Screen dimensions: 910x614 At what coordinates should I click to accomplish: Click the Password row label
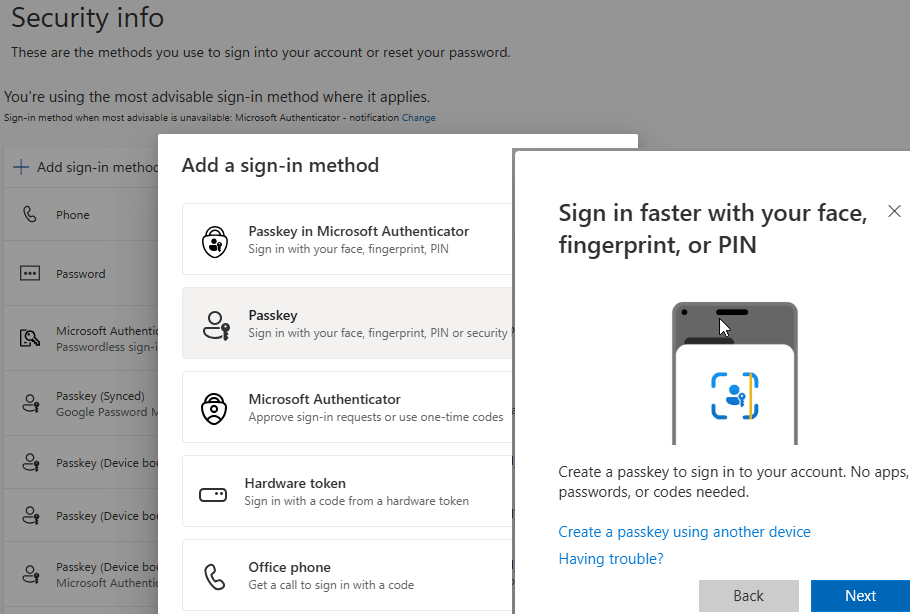pyautogui.click(x=81, y=274)
